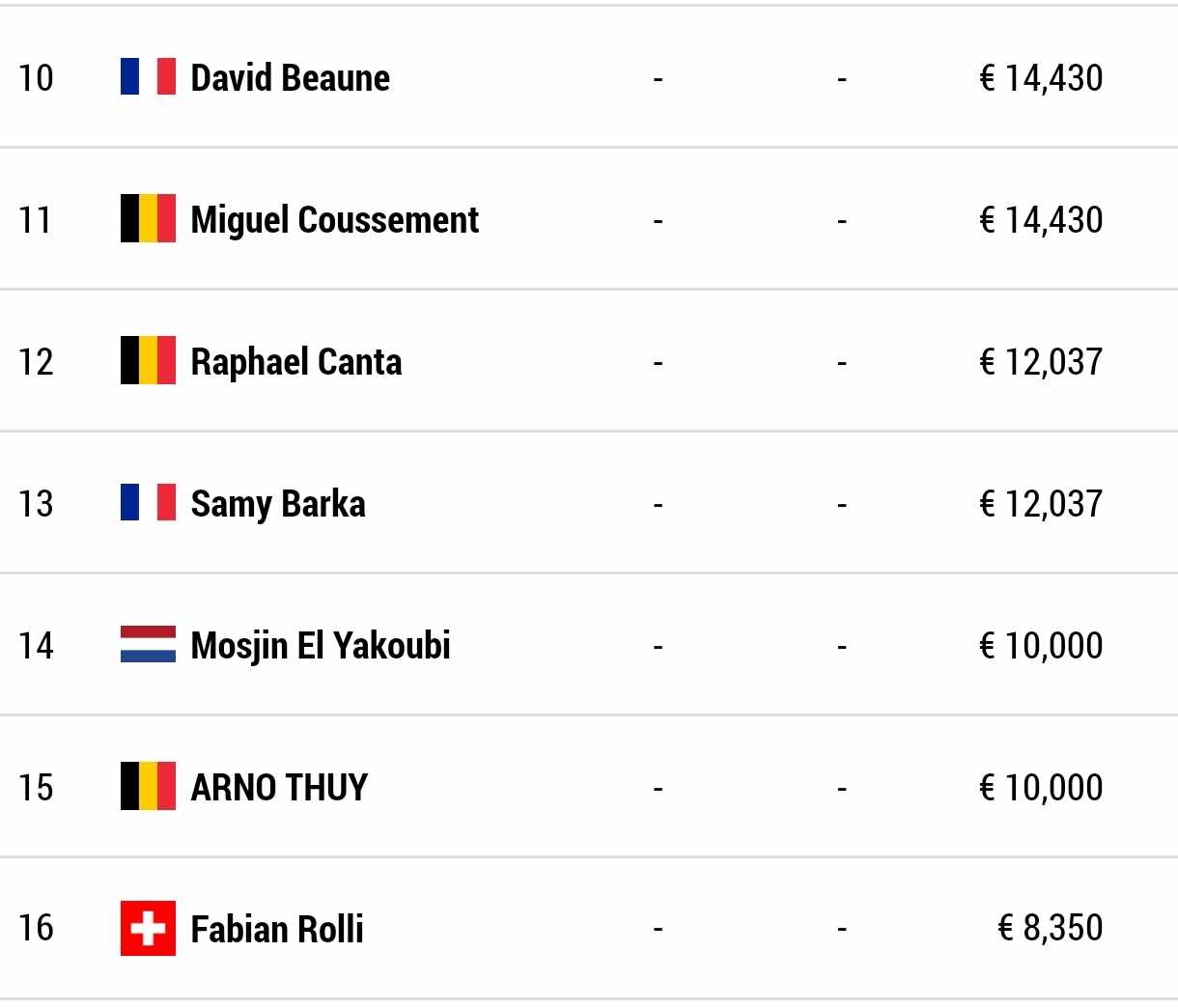Screen dimensions: 1178x1008
Task: Open Fabian Rolli's player profile
Action: 277,929
